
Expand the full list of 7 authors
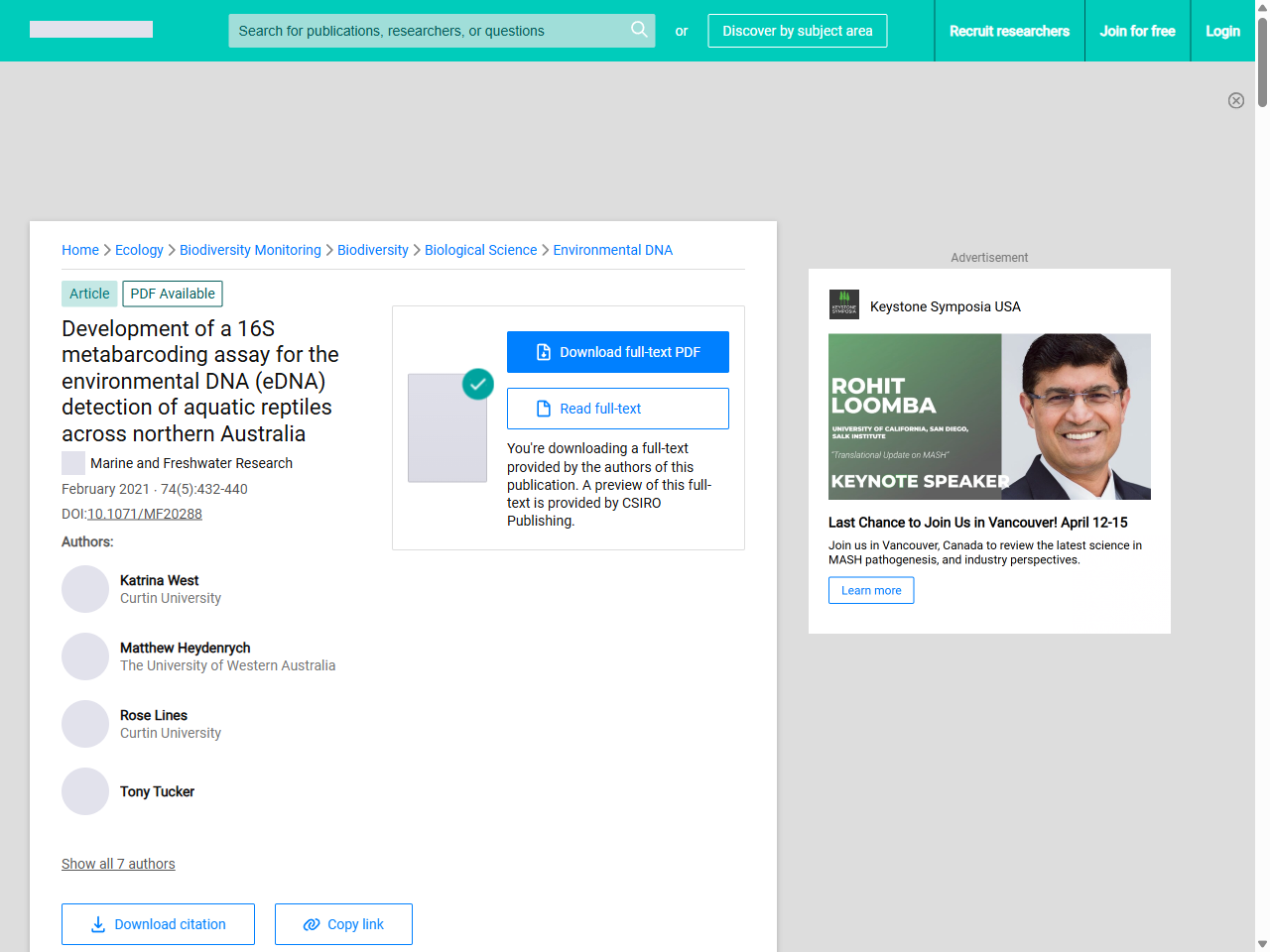(118, 864)
